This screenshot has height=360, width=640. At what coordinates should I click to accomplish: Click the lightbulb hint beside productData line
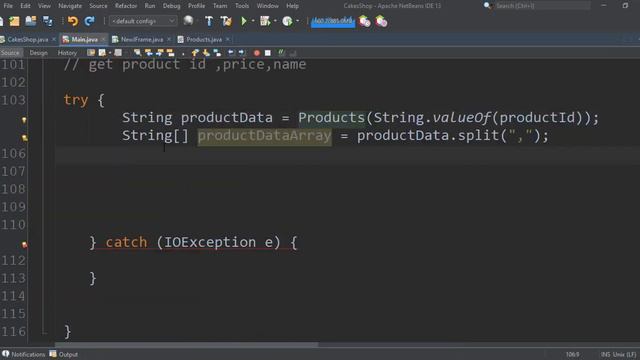pos(24,120)
